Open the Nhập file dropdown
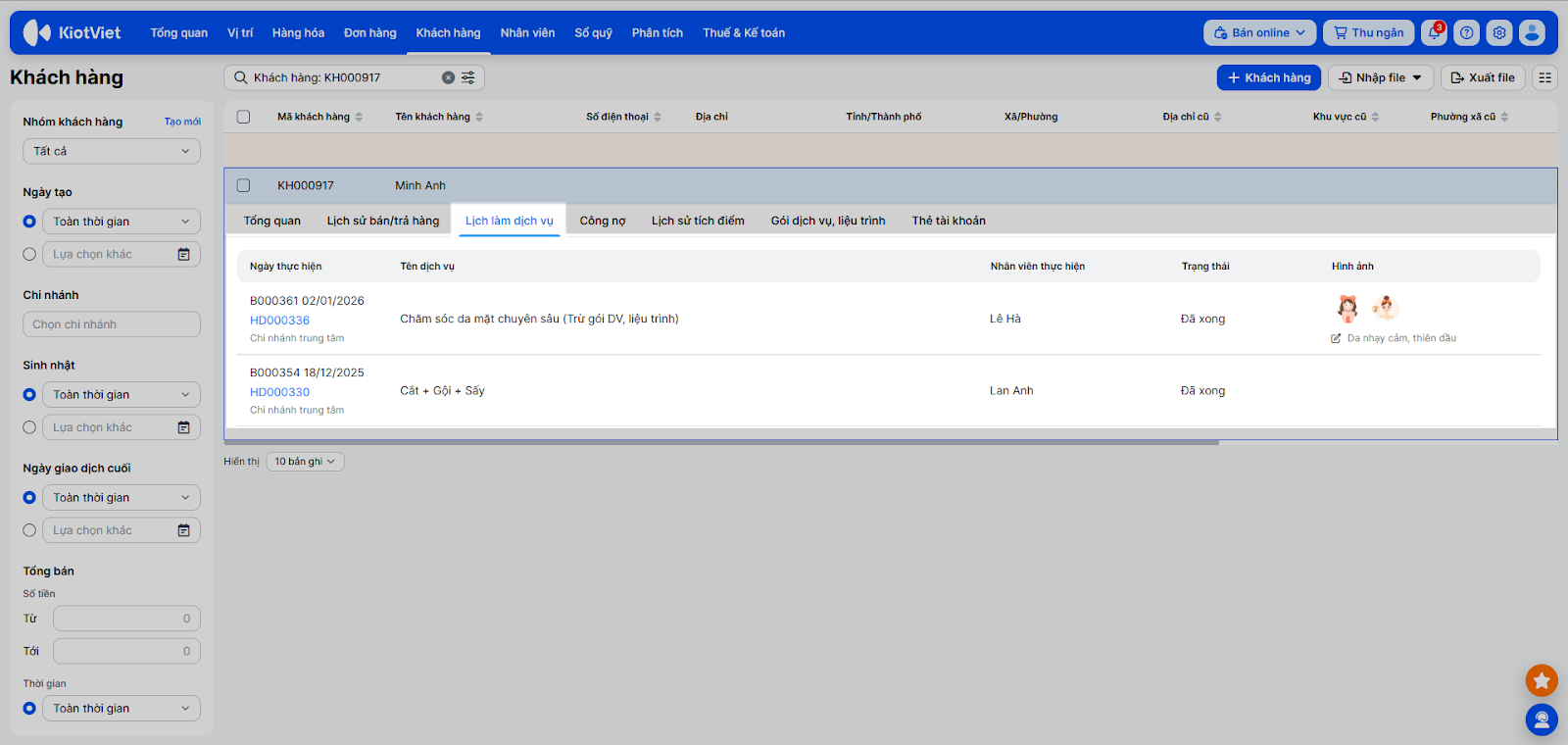 (x=1381, y=77)
